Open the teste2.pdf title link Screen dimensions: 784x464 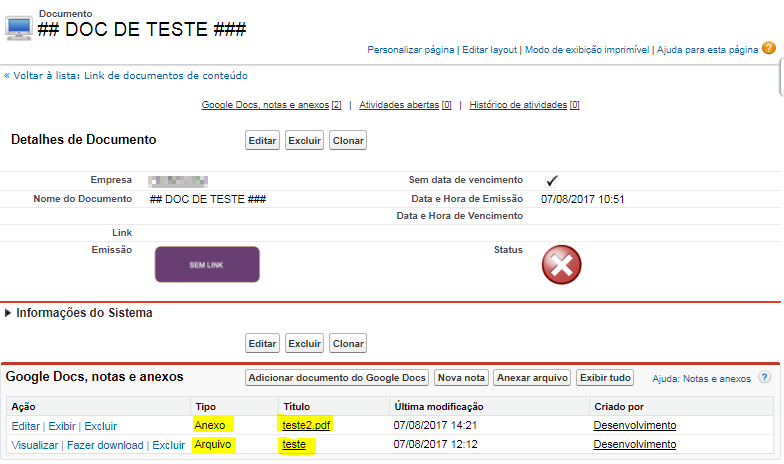coord(306,425)
